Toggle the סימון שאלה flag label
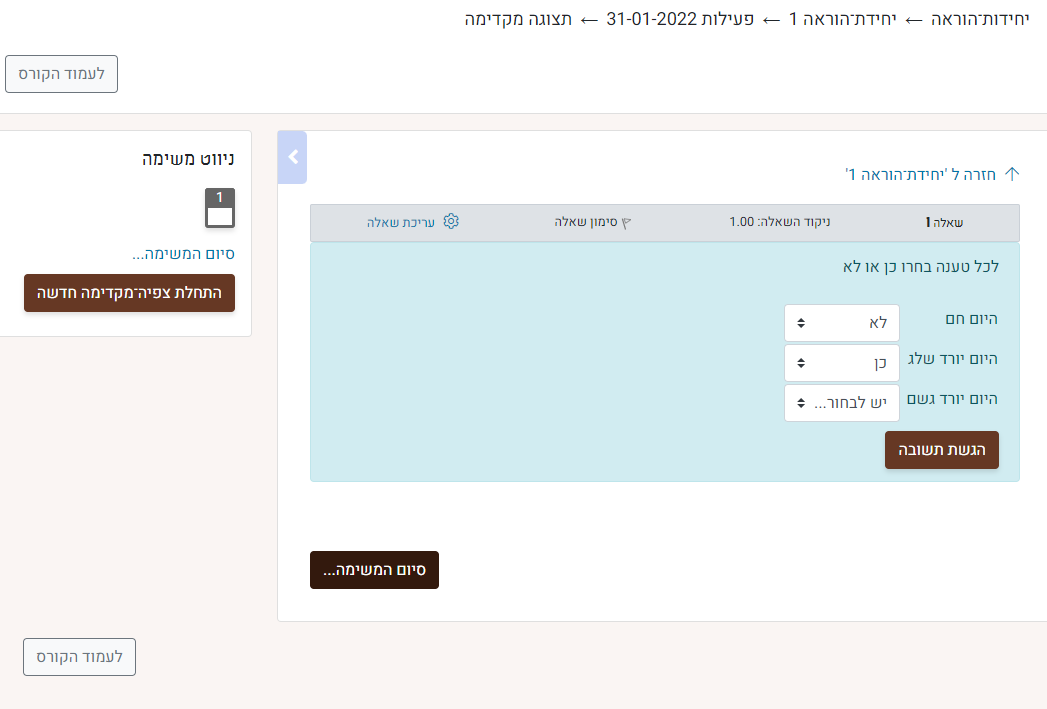The image size is (1047, 709). click(587, 221)
